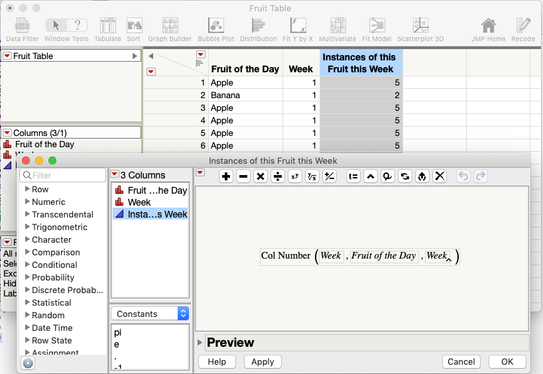Launch Bubble Plot from toolbar
This screenshot has width=543, height=374.
tap(216, 30)
